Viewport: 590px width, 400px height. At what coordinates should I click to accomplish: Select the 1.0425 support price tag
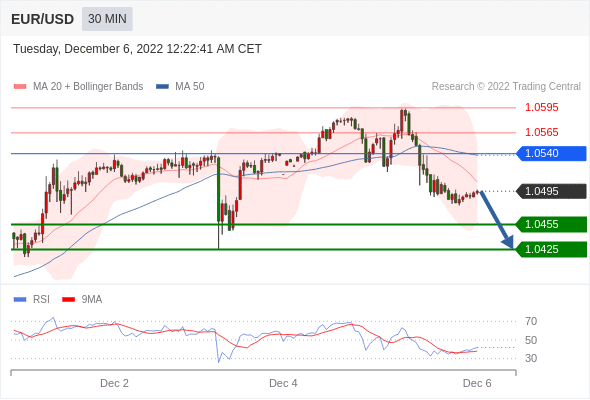(551, 249)
